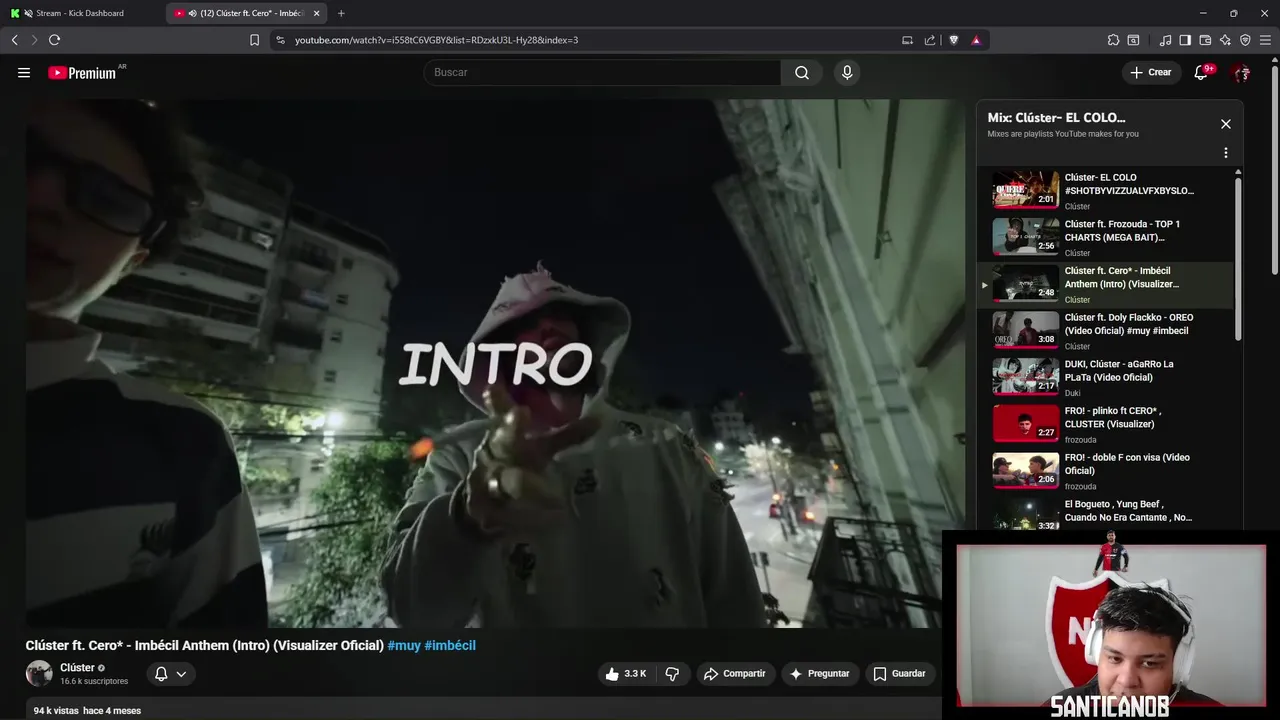Play FRO! doble F con visa video
The image size is (1280, 720).
click(1105, 471)
